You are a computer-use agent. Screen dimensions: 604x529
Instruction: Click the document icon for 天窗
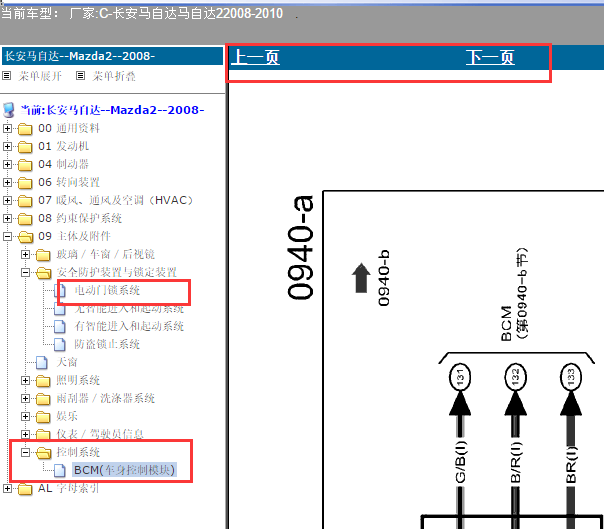(42, 363)
